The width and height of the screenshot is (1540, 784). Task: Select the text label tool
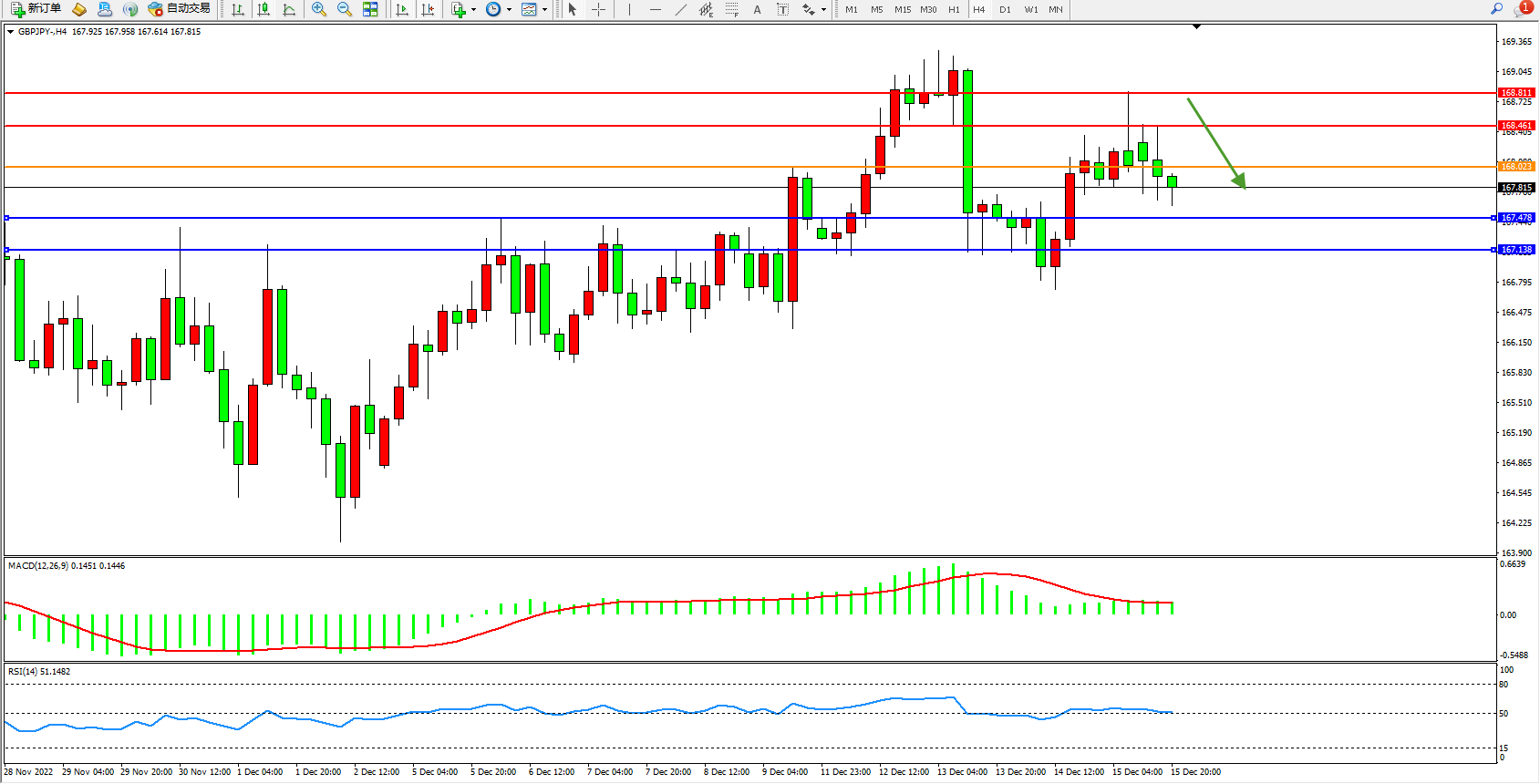[x=757, y=9]
